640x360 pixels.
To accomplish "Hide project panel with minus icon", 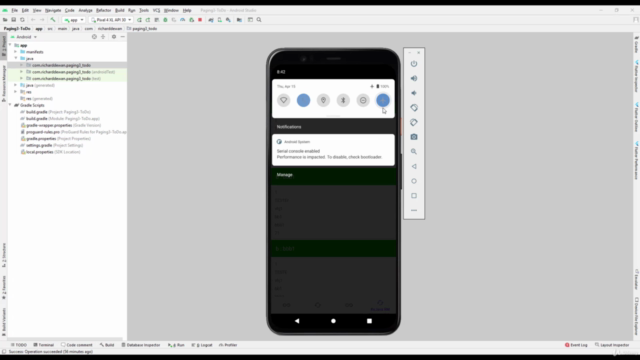I will coord(122,37).
